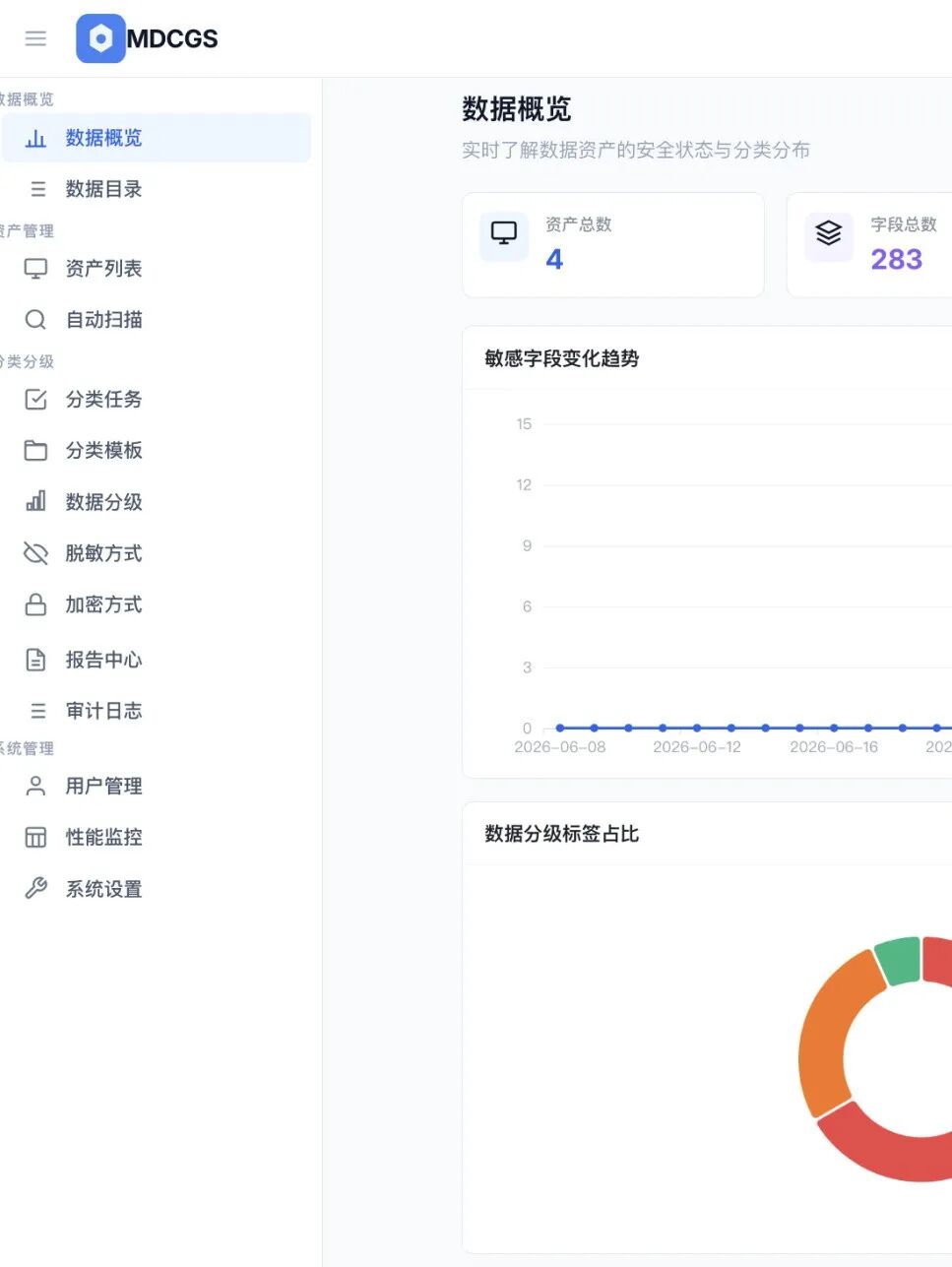The image size is (952, 1267).
Task: Click the 2026-06-16 axis date label
Action: pyautogui.click(x=834, y=747)
